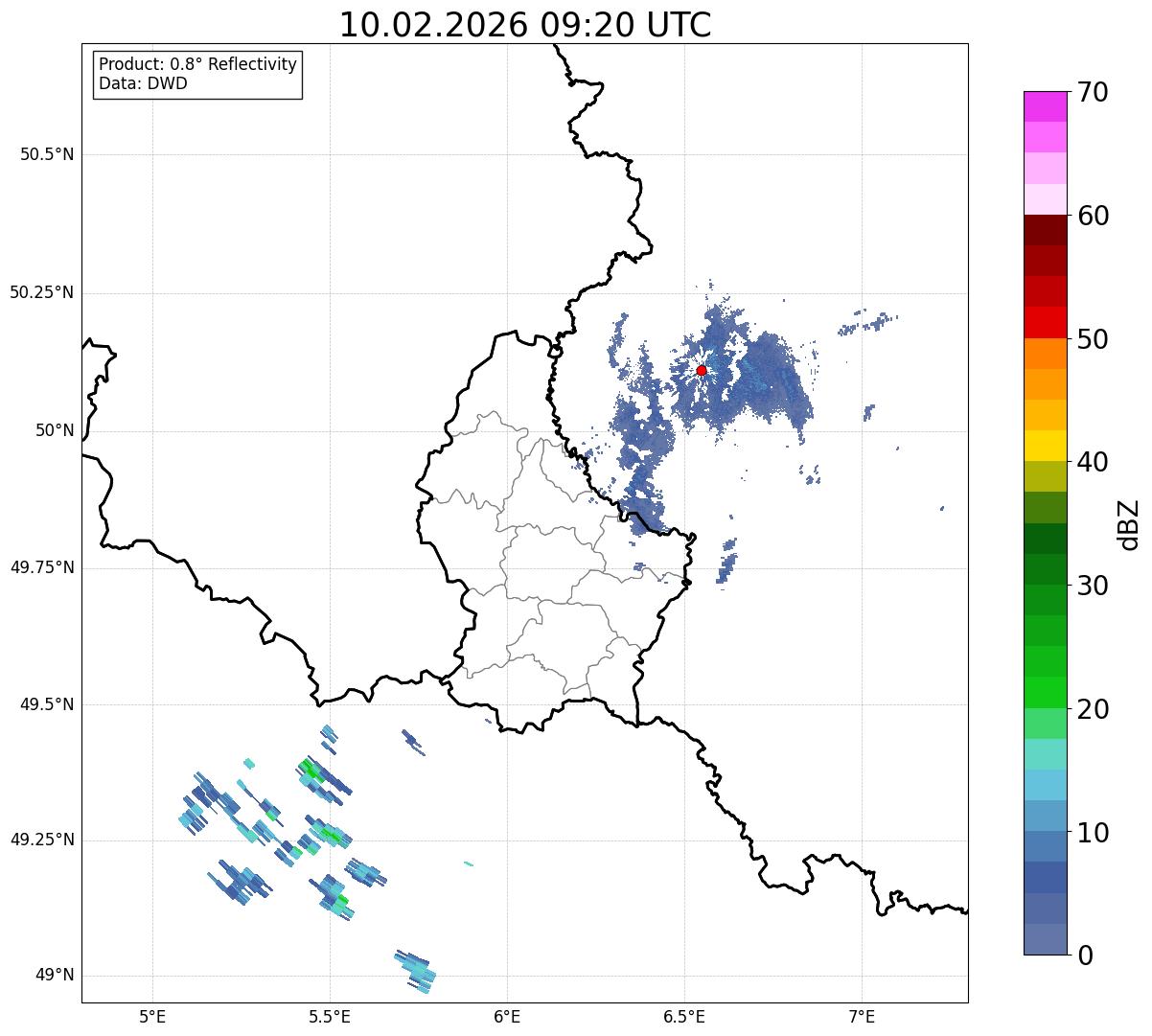The height and width of the screenshot is (1036, 1152).
Task: Click the yellow colorbar swatch just above 40 dBZ
Action: point(1045,447)
